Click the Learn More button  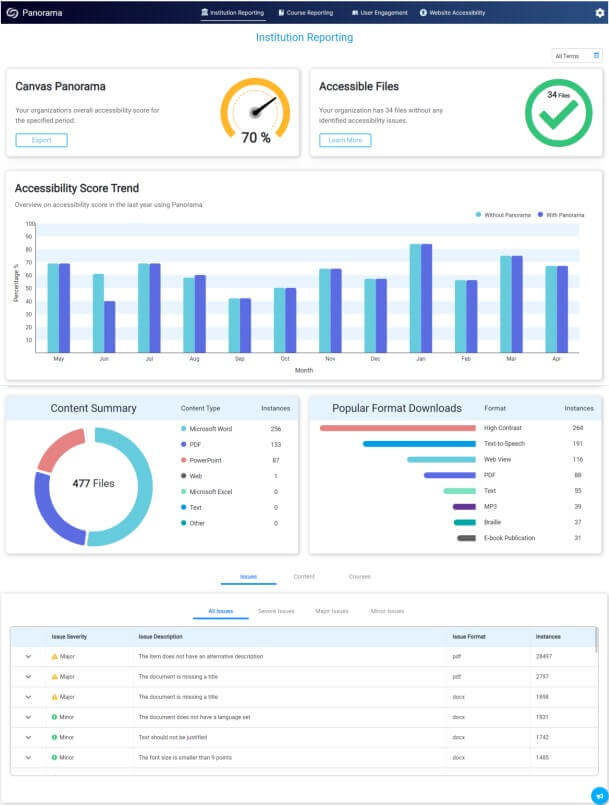coord(345,140)
